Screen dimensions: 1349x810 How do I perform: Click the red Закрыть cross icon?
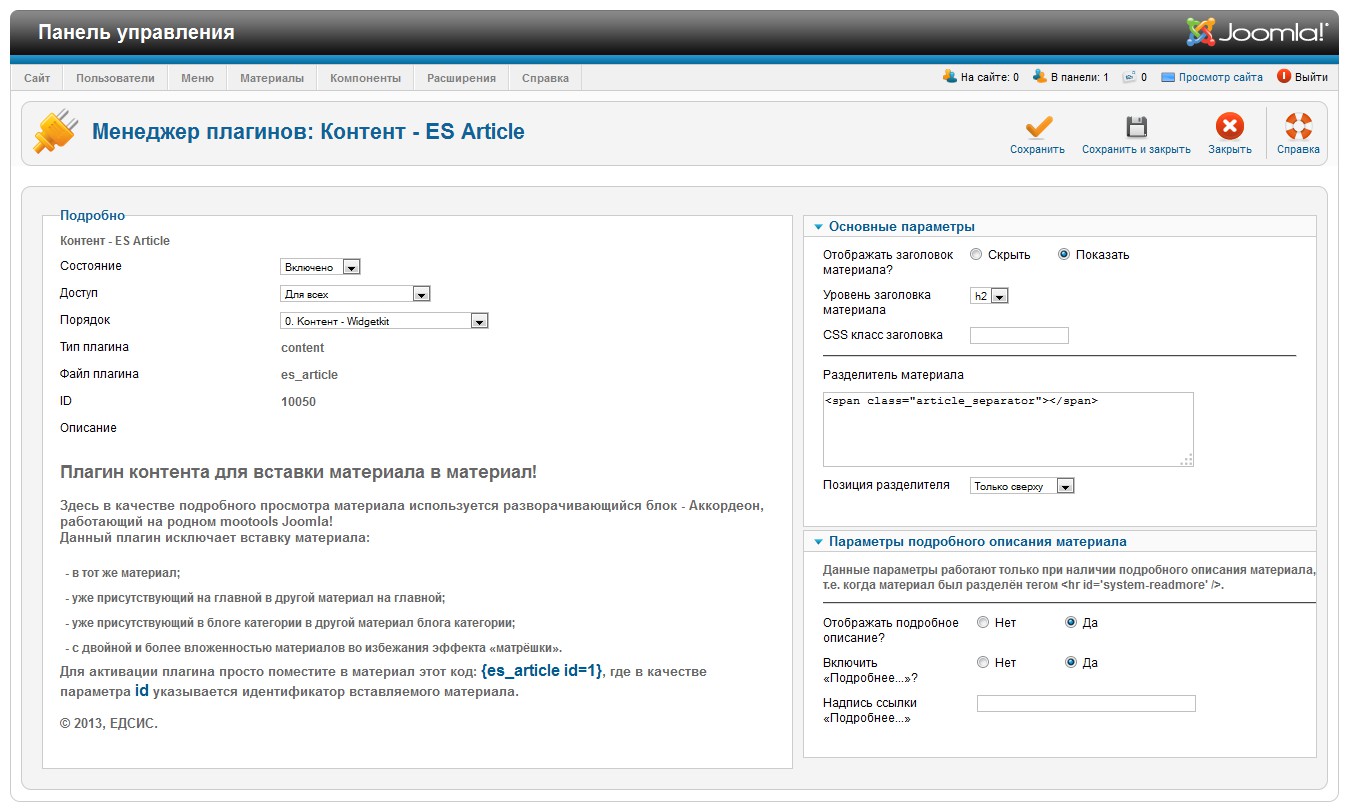pyautogui.click(x=1229, y=126)
